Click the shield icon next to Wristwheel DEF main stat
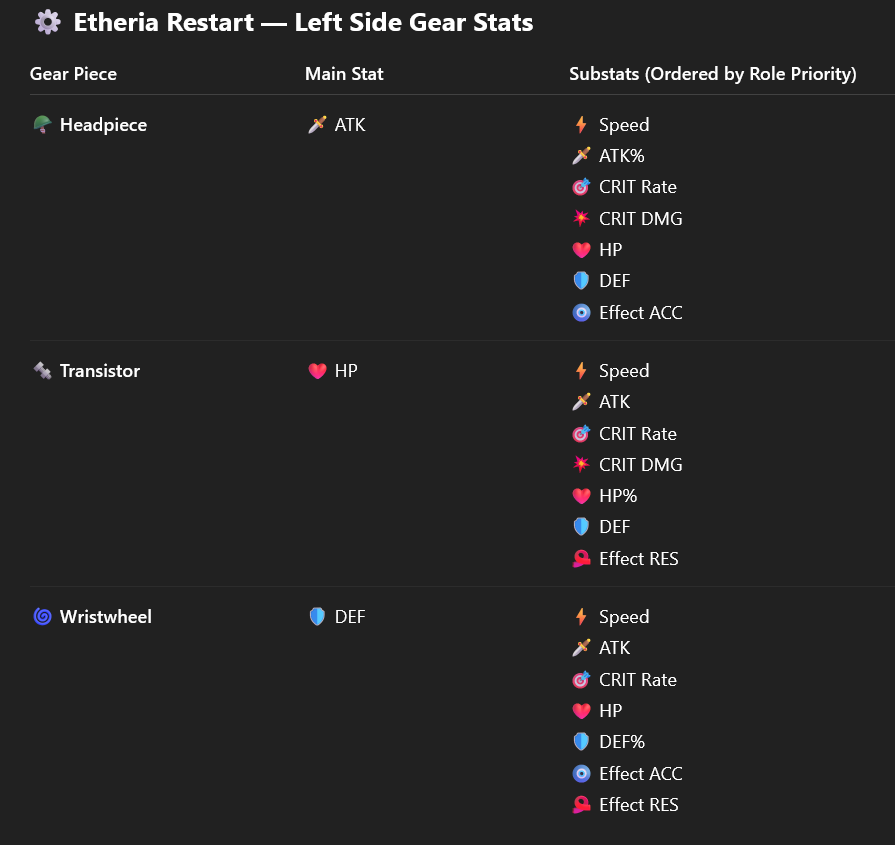This screenshot has width=895, height=845. [317, 617]
